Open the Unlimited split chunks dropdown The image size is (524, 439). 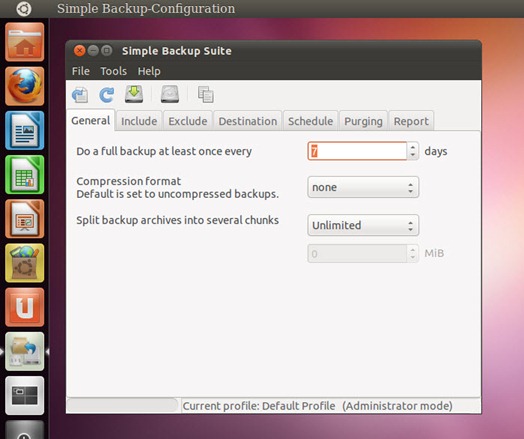tap(363, 225)
